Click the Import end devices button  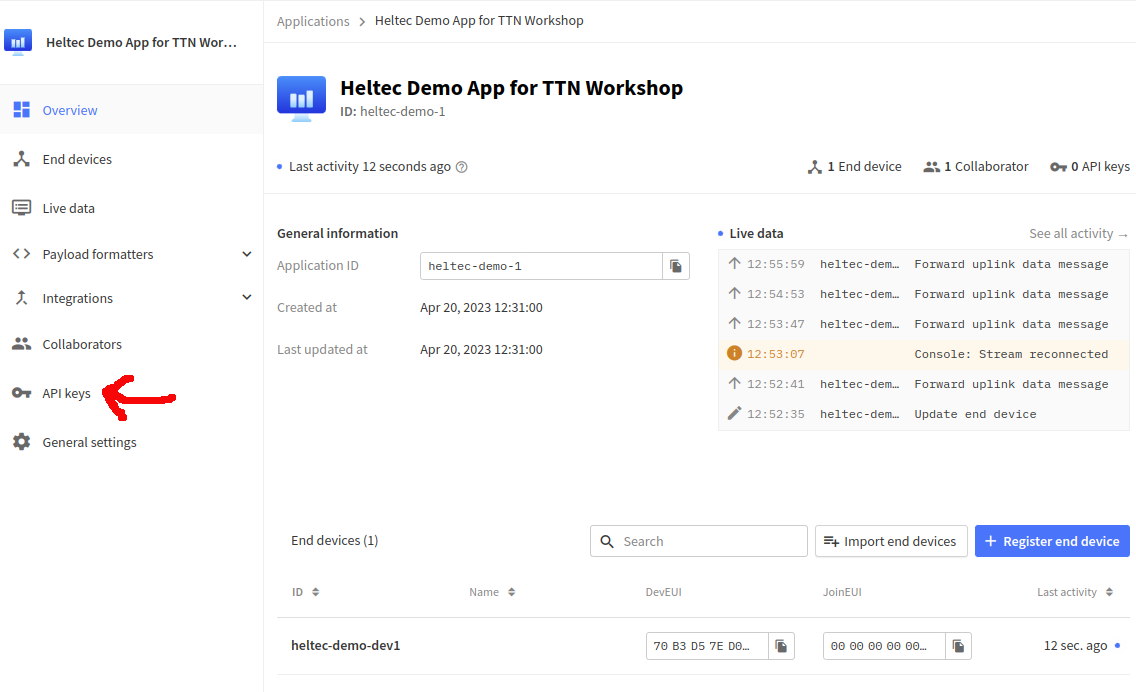click(891, 541)
